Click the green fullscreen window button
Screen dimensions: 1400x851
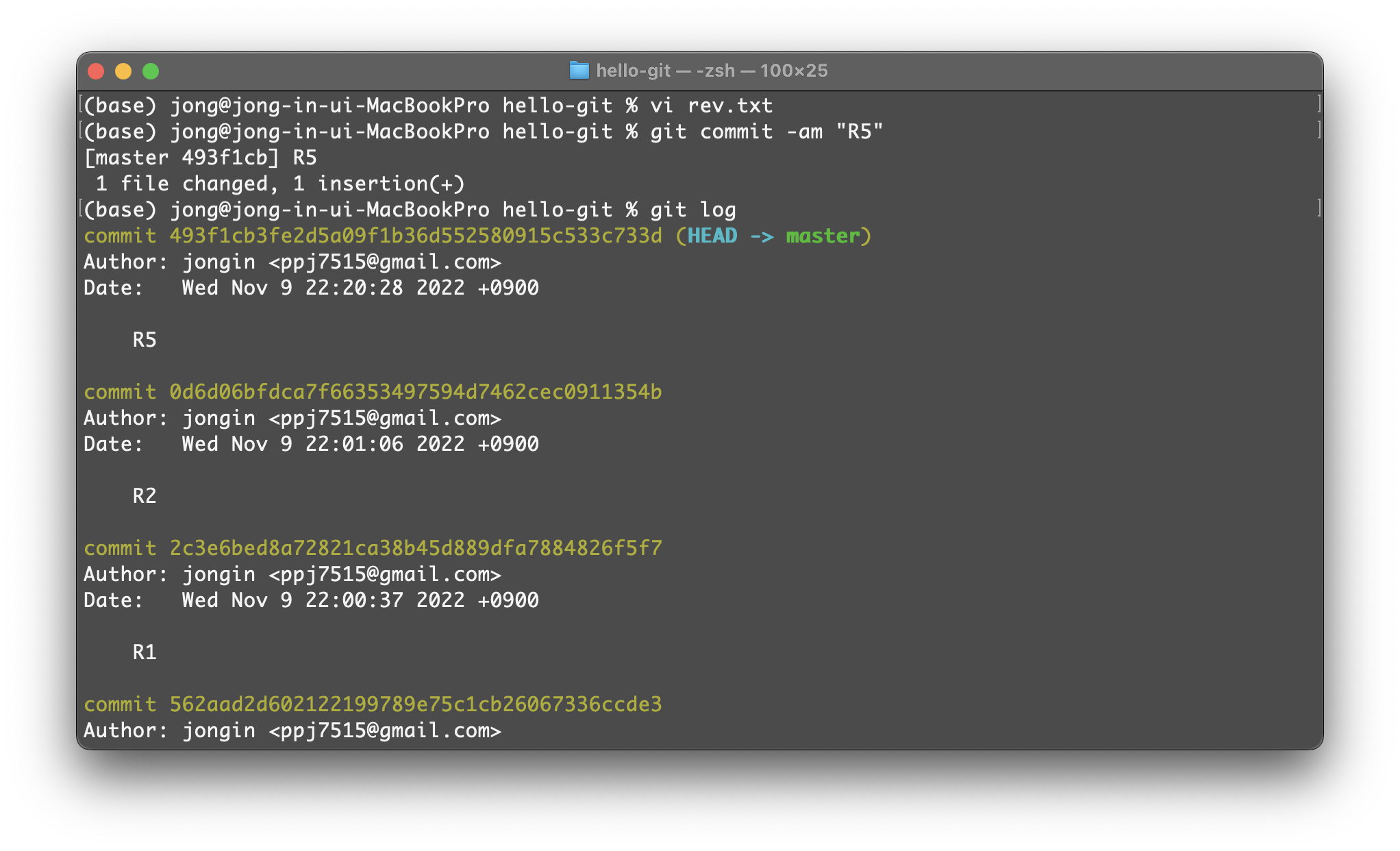click(x=151, y=71)
